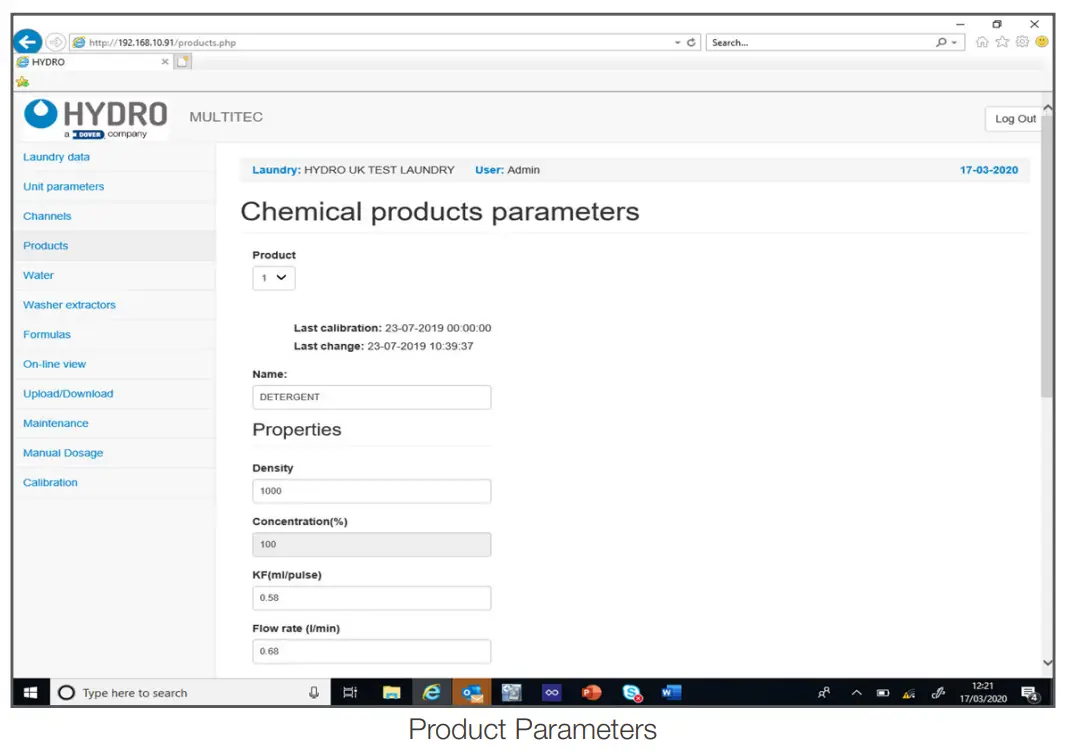
Task: Click the HYDRO company logo
Action: coord(94,116)
